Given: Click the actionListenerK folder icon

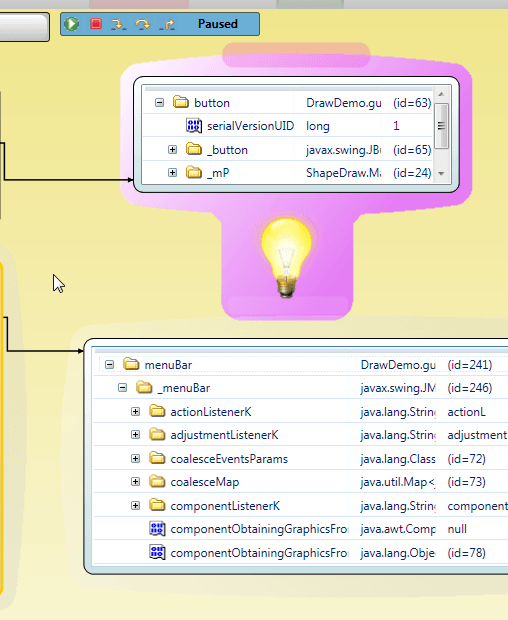Looking at the screenshot, I should tap(157, 411).
